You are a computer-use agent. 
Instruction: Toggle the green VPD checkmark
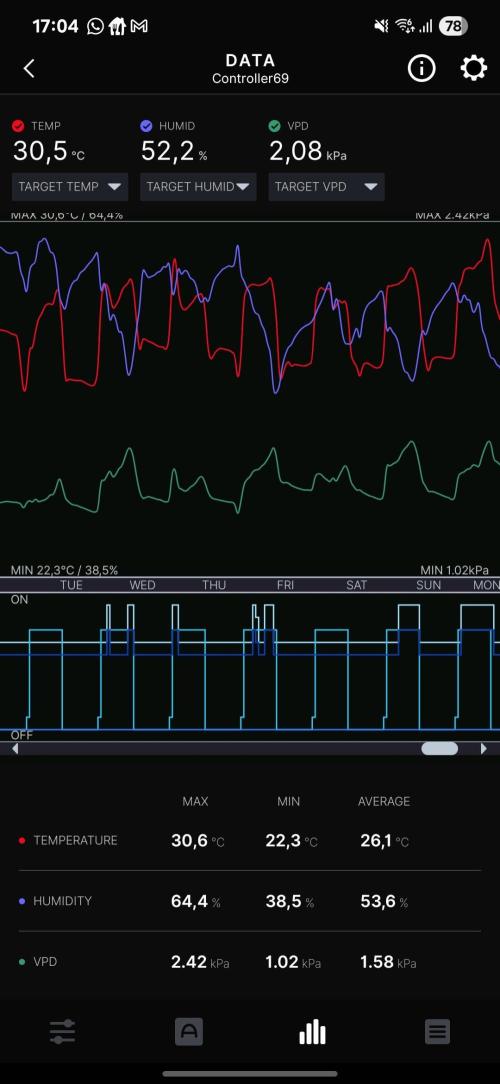coord(275,126)
